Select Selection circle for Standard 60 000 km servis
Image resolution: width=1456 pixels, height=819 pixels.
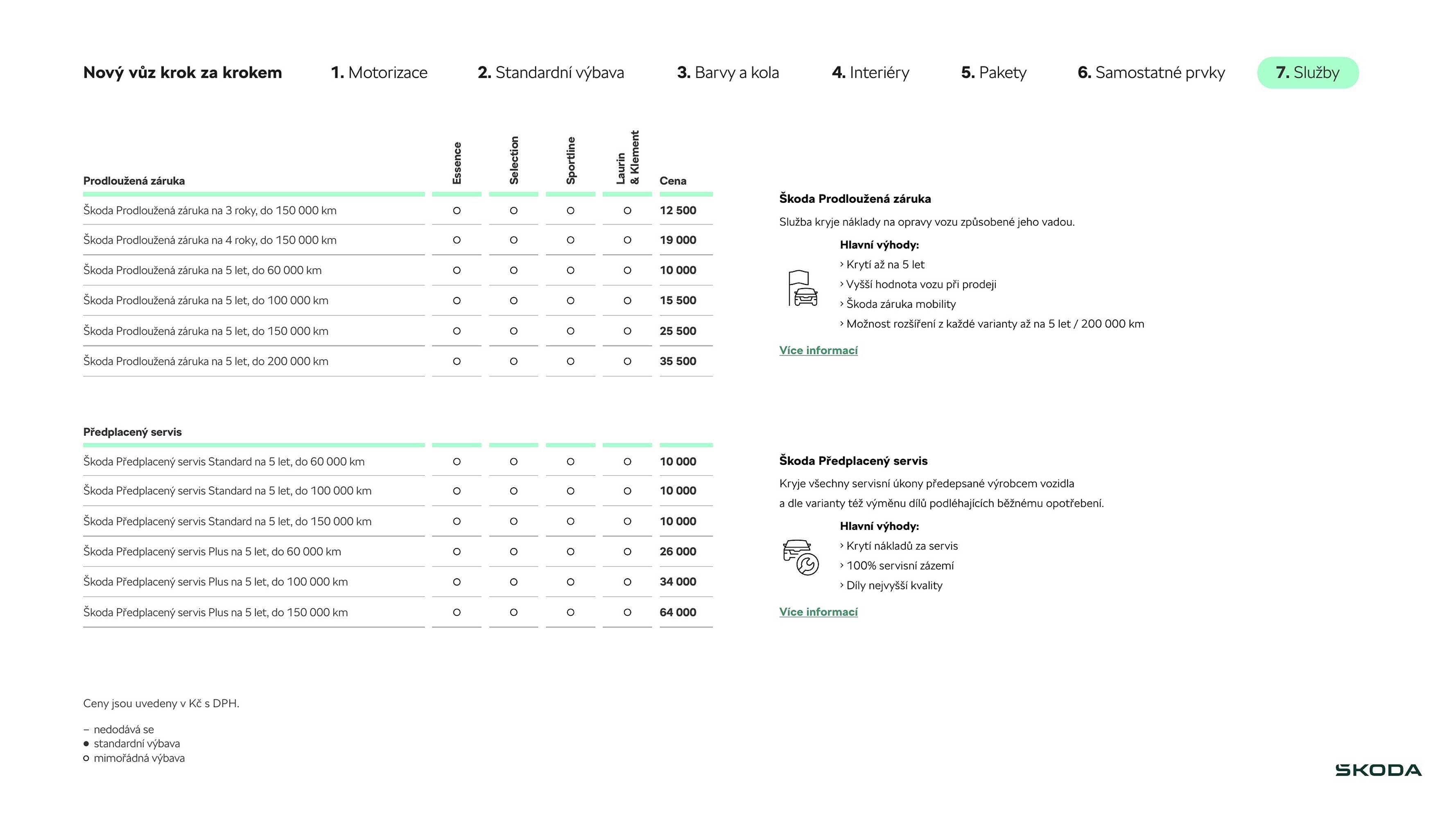513,461
